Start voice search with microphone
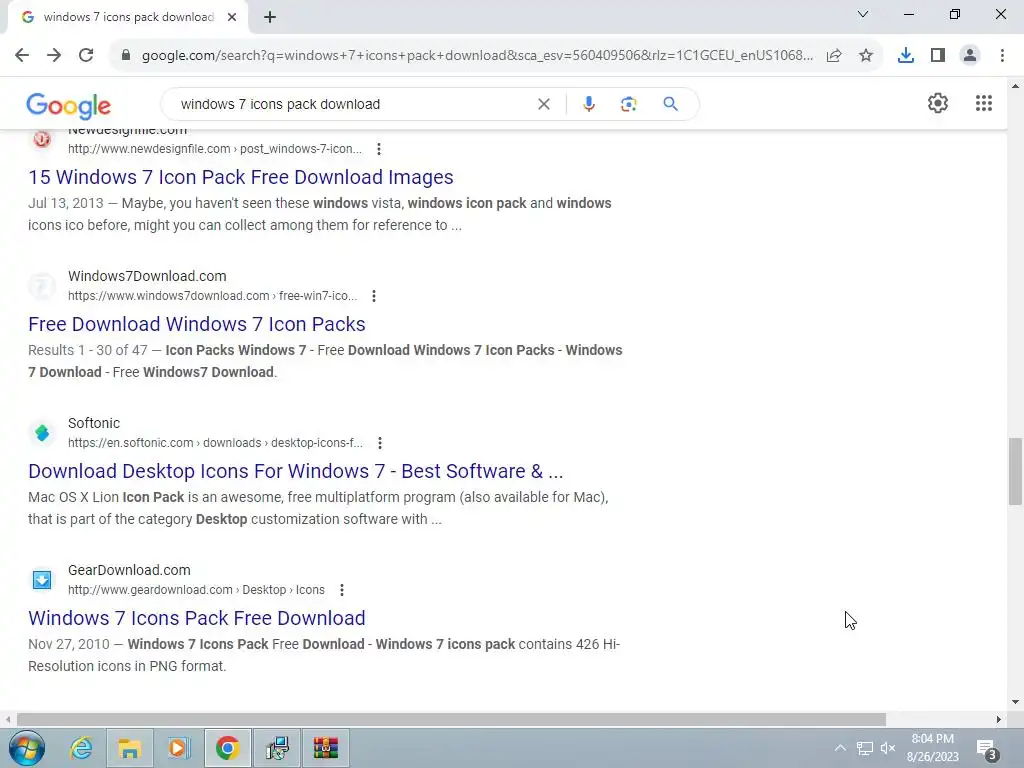Image resolution: width=1024 pixels, height=768 pixels. pos(589,104)
